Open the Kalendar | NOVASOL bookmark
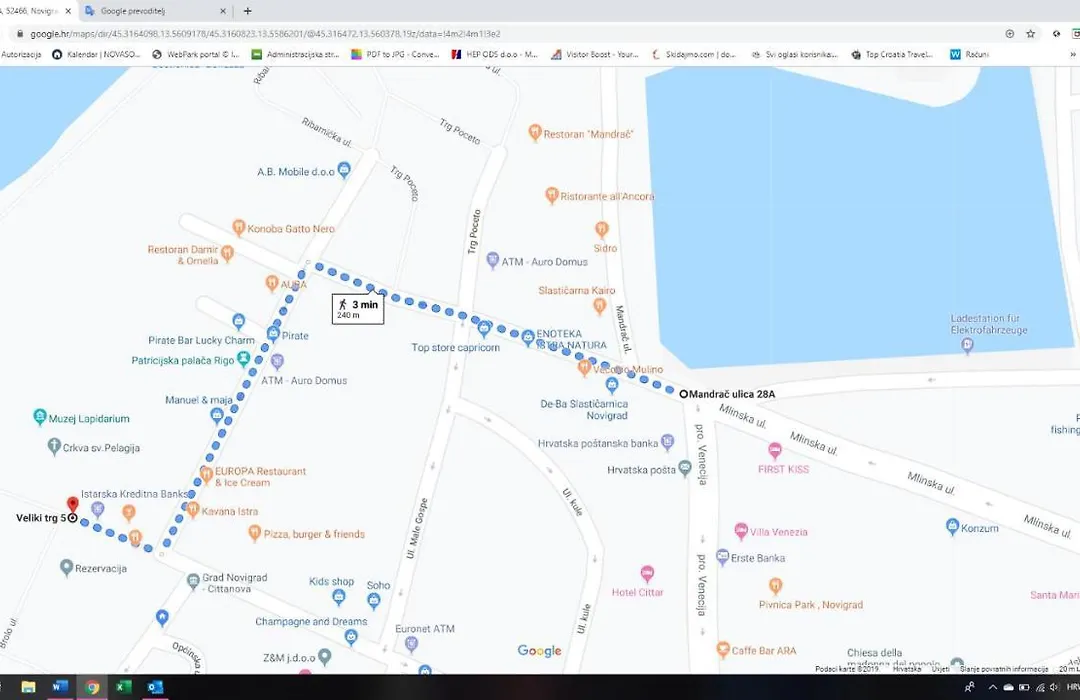This screenshot has height=700, width=1080. (x=96, y=54)
